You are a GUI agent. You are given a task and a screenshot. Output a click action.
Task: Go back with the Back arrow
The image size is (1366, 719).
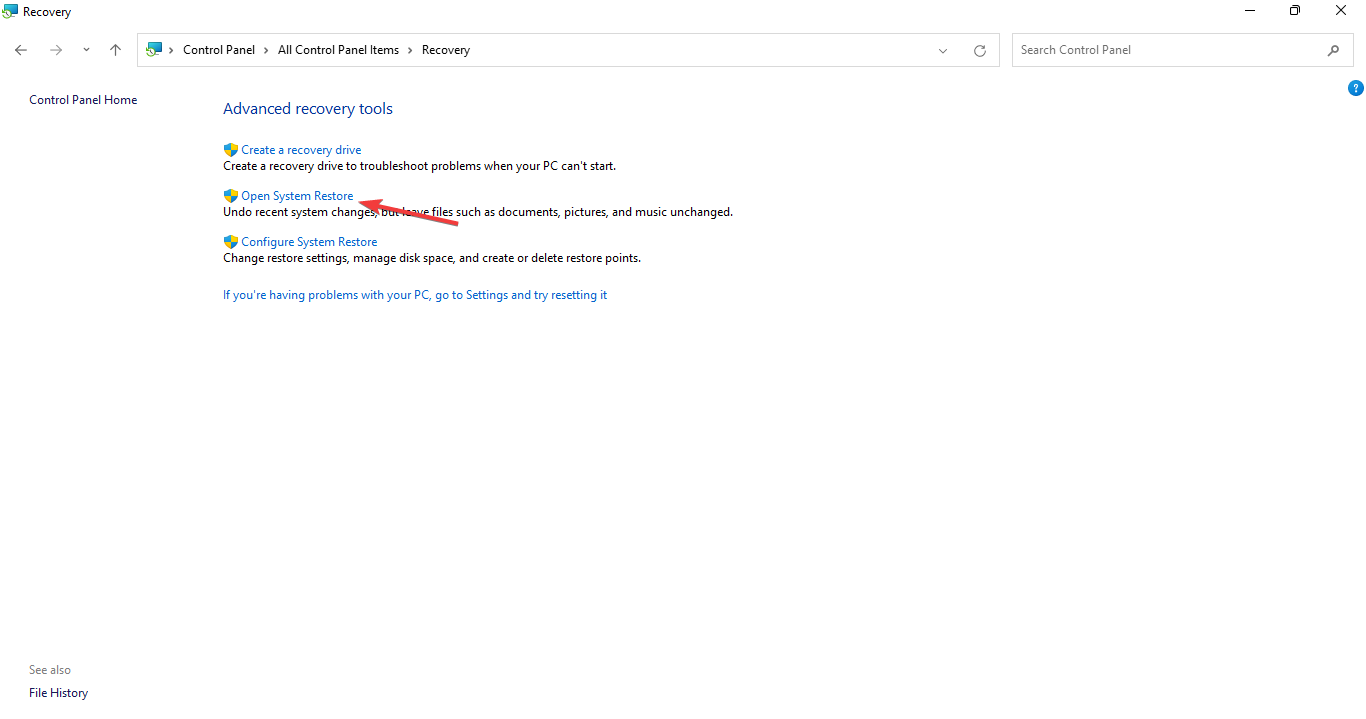pyautogui.click(x=21, y=50)
